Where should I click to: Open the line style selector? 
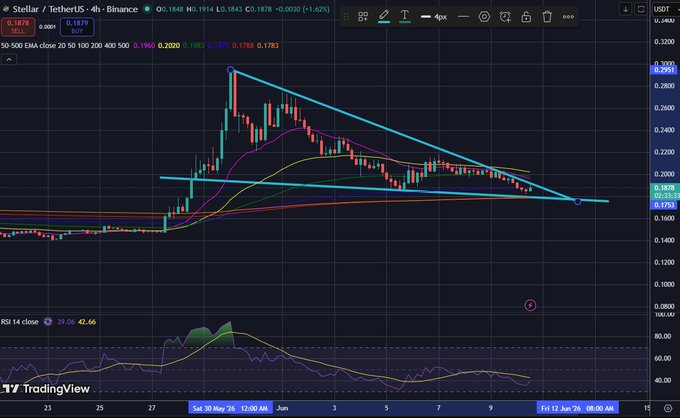[x=463, y=17]
